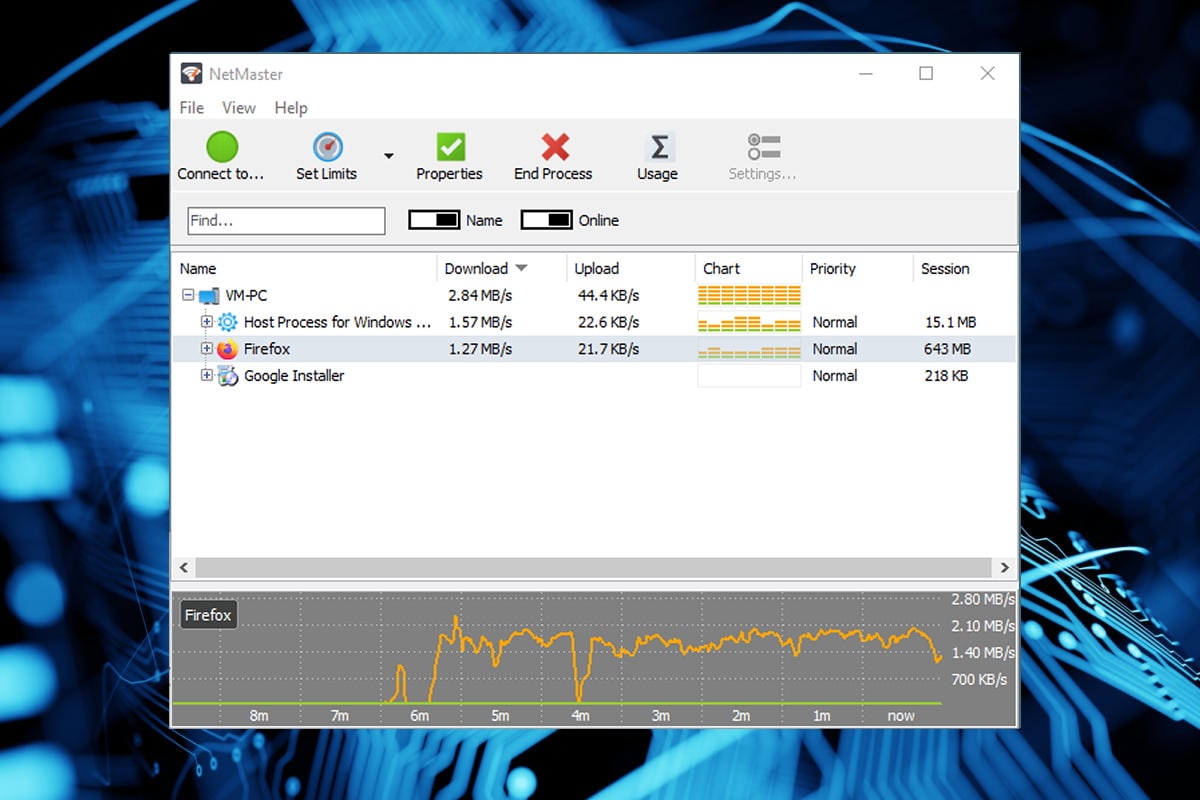Click the 22.6 KB/s upload value
The image size is (1200, 800).
click(608, 322)
